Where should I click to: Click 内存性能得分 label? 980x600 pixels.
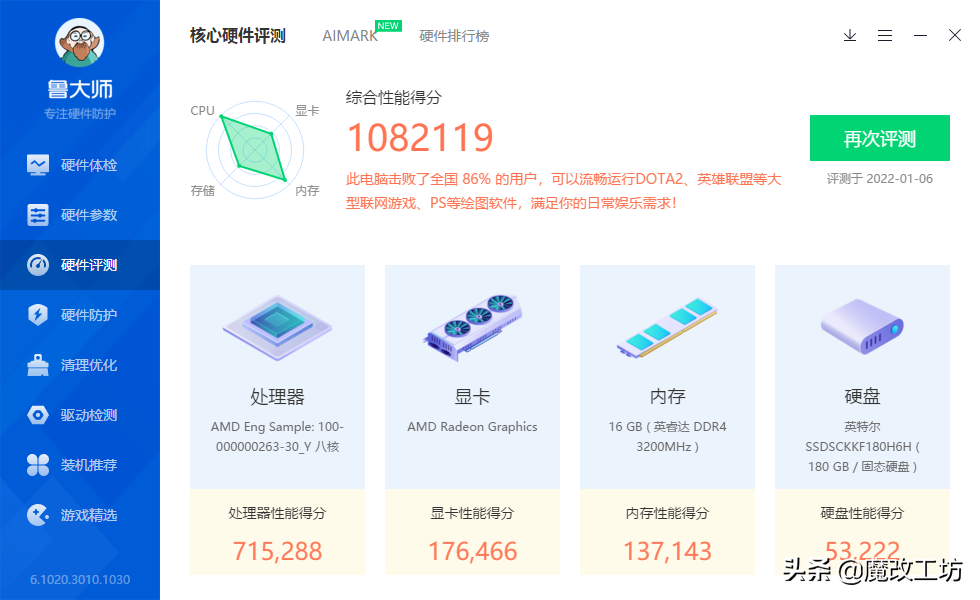[x=668, y=513]
